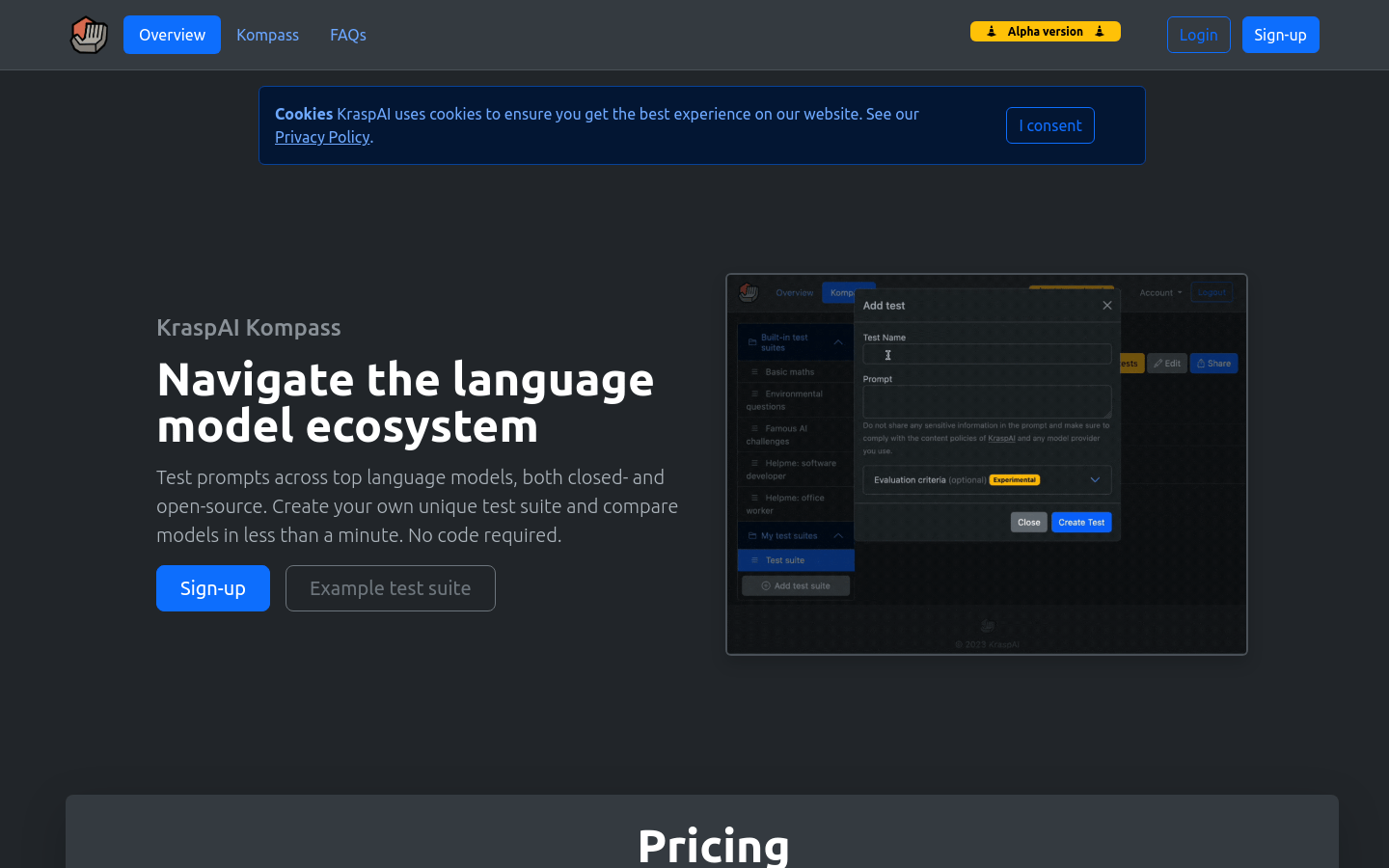Viewport: 1389px width, 868px height.
Task: Open the Example test suite button
Action: (391, 588)
